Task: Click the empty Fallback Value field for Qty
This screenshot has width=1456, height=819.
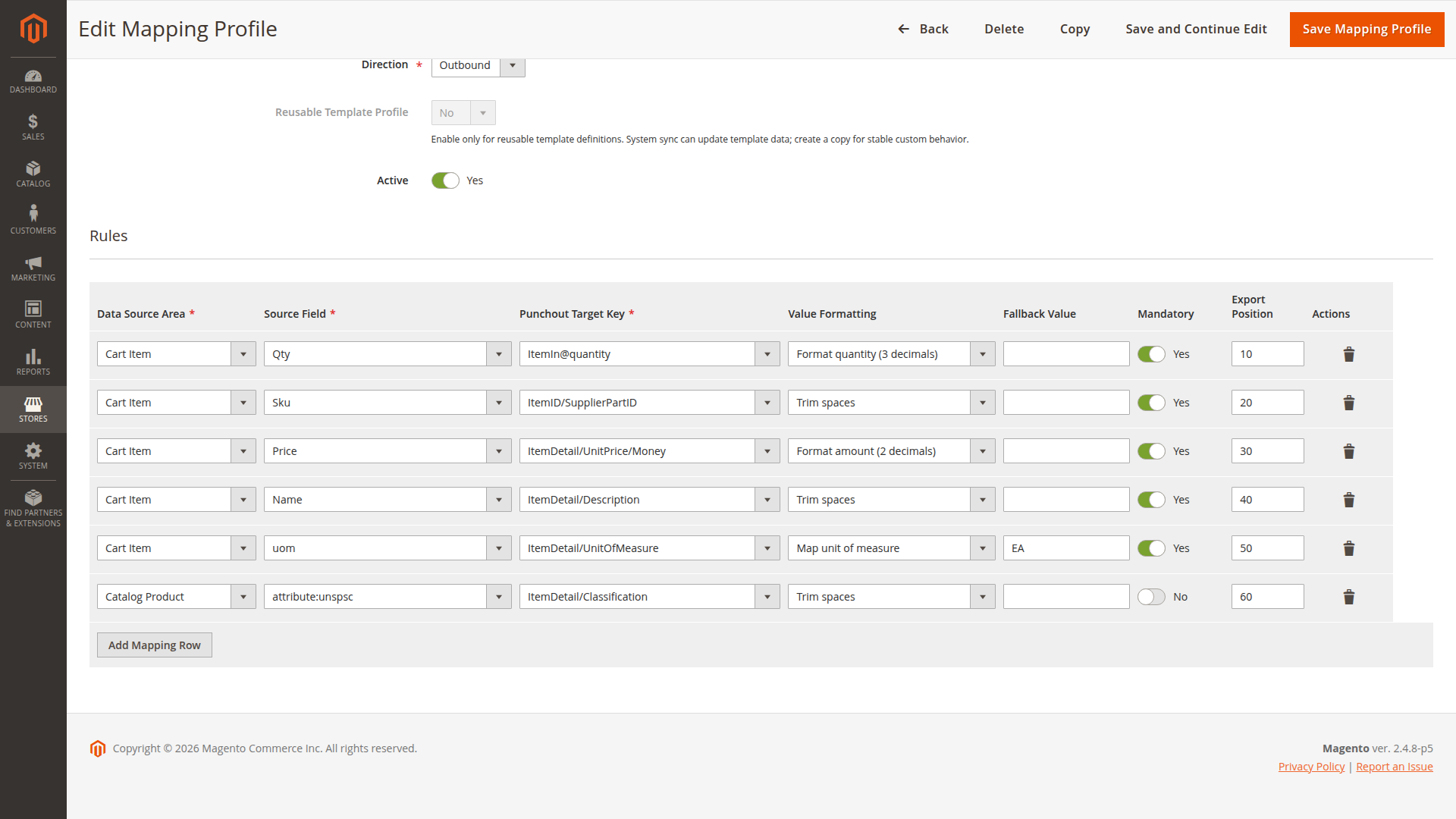Action: 1066,354
